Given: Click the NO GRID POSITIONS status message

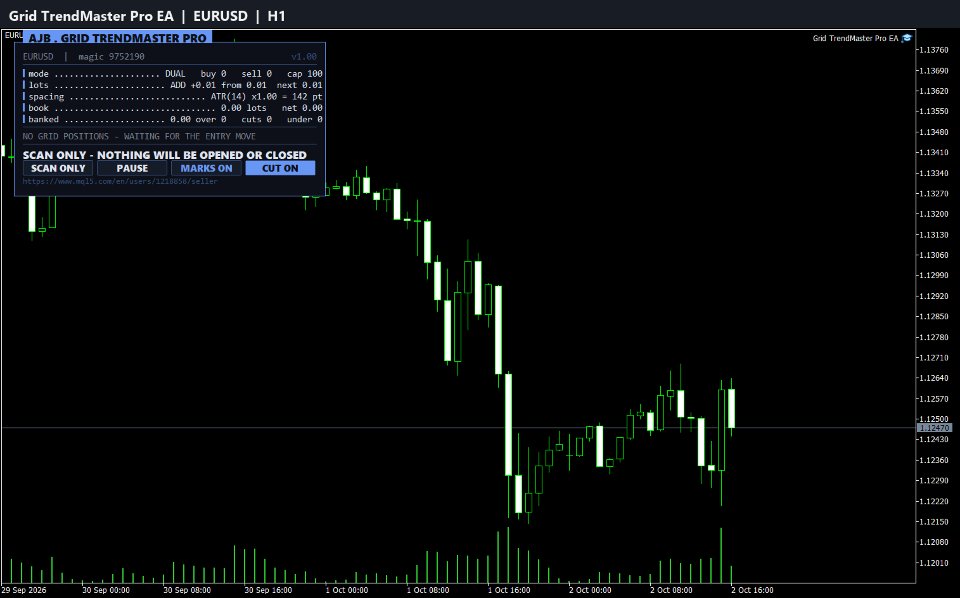Looking at the screenshot, I should (x=139, y=136).
